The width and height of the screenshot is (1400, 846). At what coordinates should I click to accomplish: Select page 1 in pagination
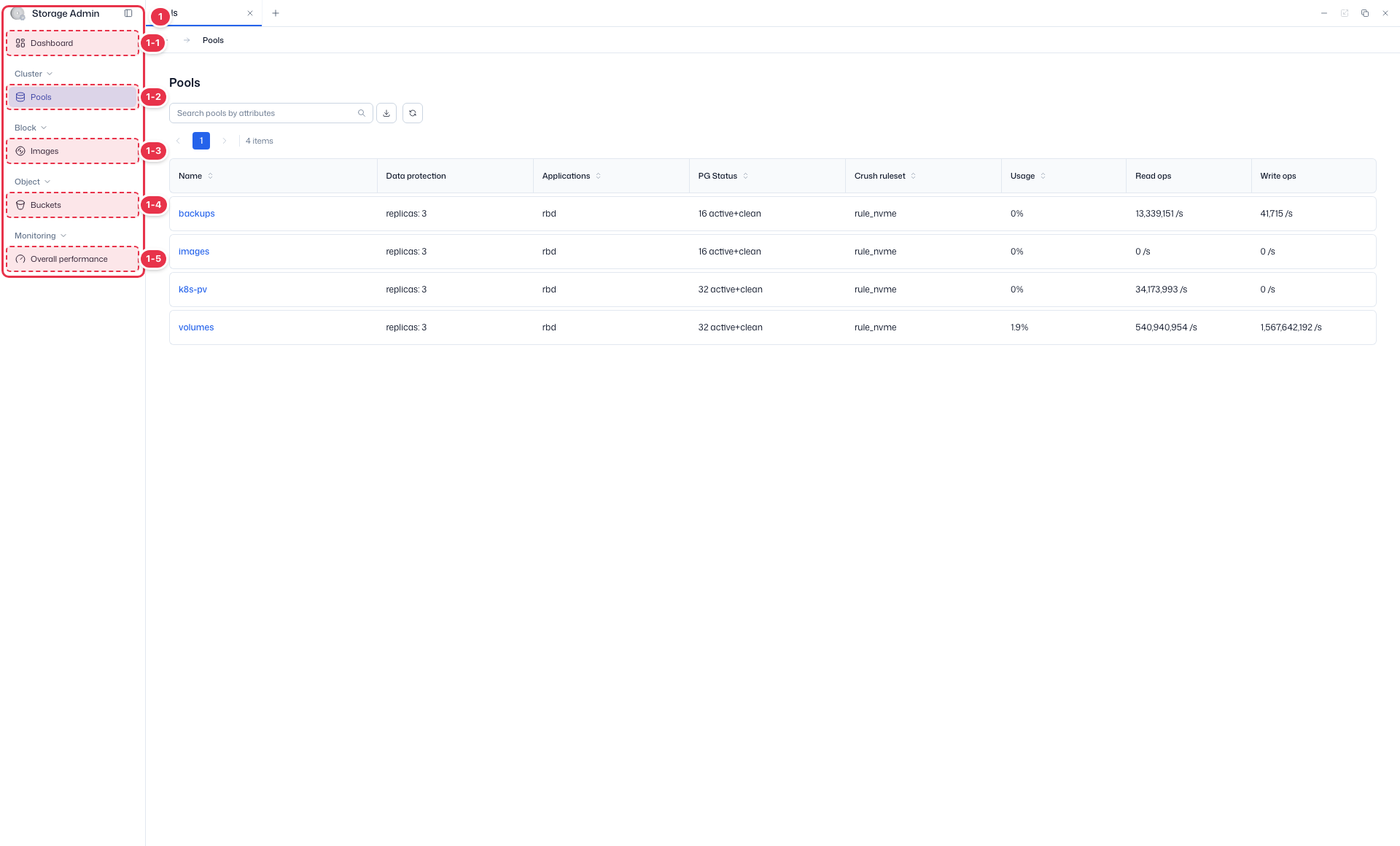point(201,141)
